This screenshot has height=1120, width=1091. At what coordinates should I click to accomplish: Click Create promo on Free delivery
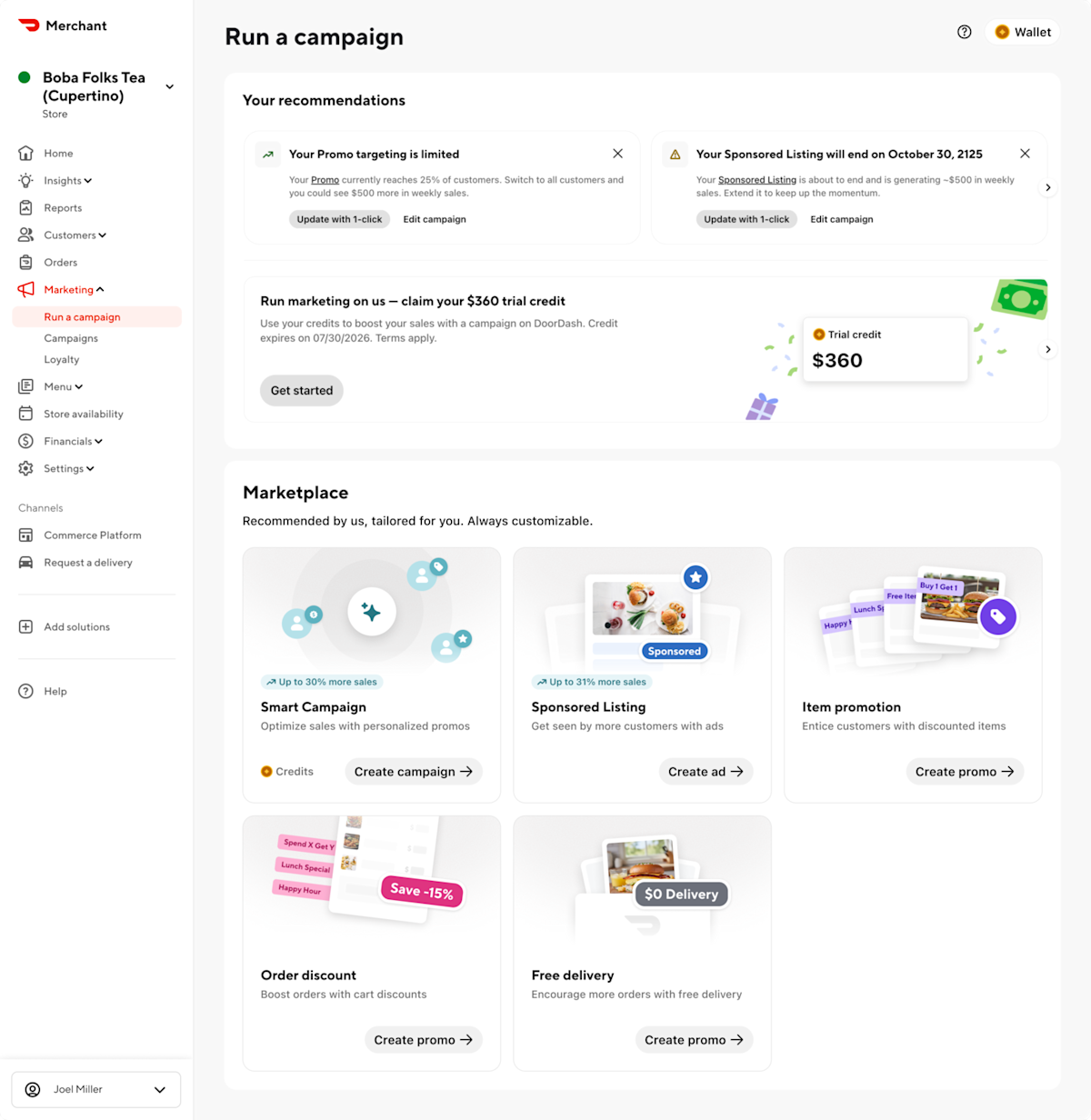694,1039
